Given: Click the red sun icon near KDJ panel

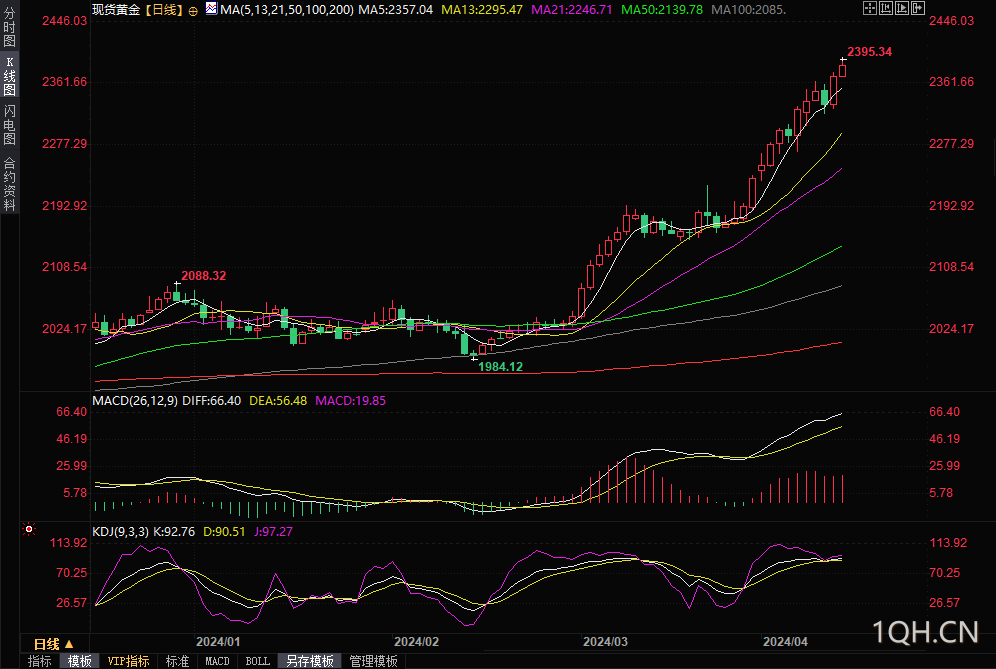Looking at the screenshot, I should (29, 529).
